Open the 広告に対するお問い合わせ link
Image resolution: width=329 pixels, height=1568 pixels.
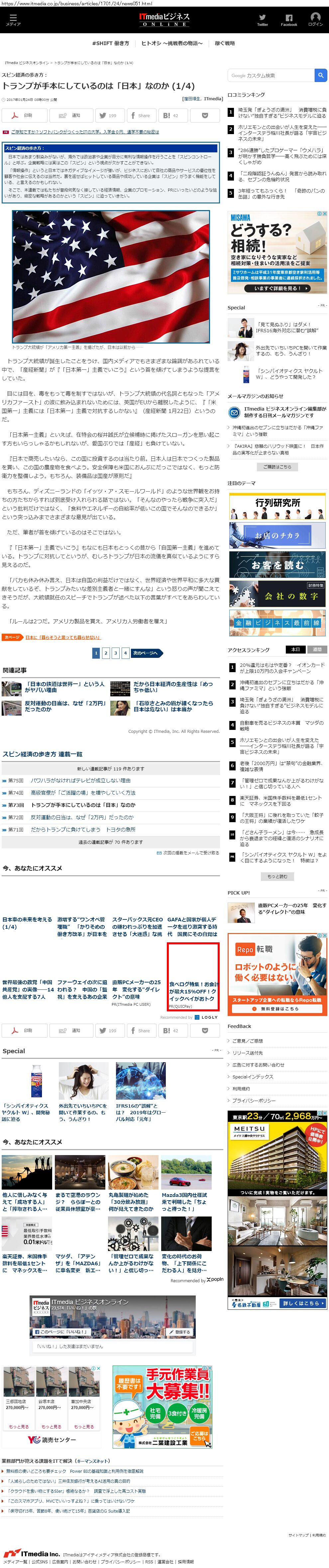pos(258,1064)
